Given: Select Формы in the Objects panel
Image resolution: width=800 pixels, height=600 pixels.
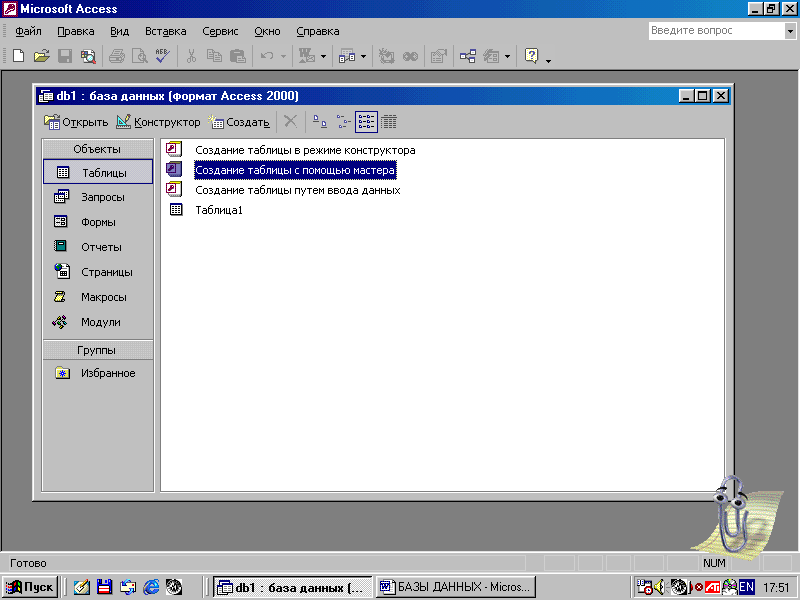Looking at the screenshot, I should tap(98, 222).
